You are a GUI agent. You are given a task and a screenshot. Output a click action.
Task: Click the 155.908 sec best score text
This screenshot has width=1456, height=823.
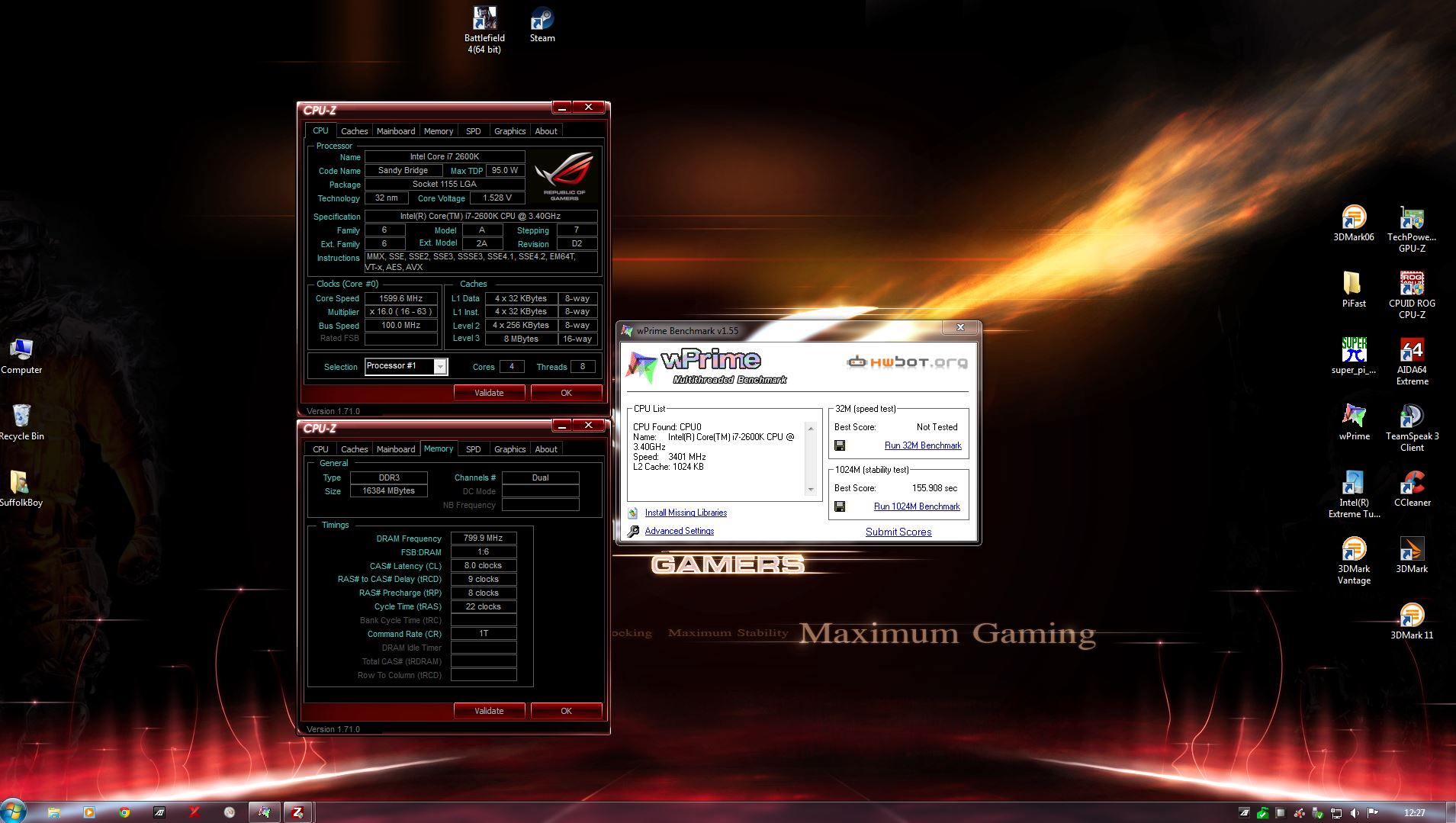coord(934,488)
